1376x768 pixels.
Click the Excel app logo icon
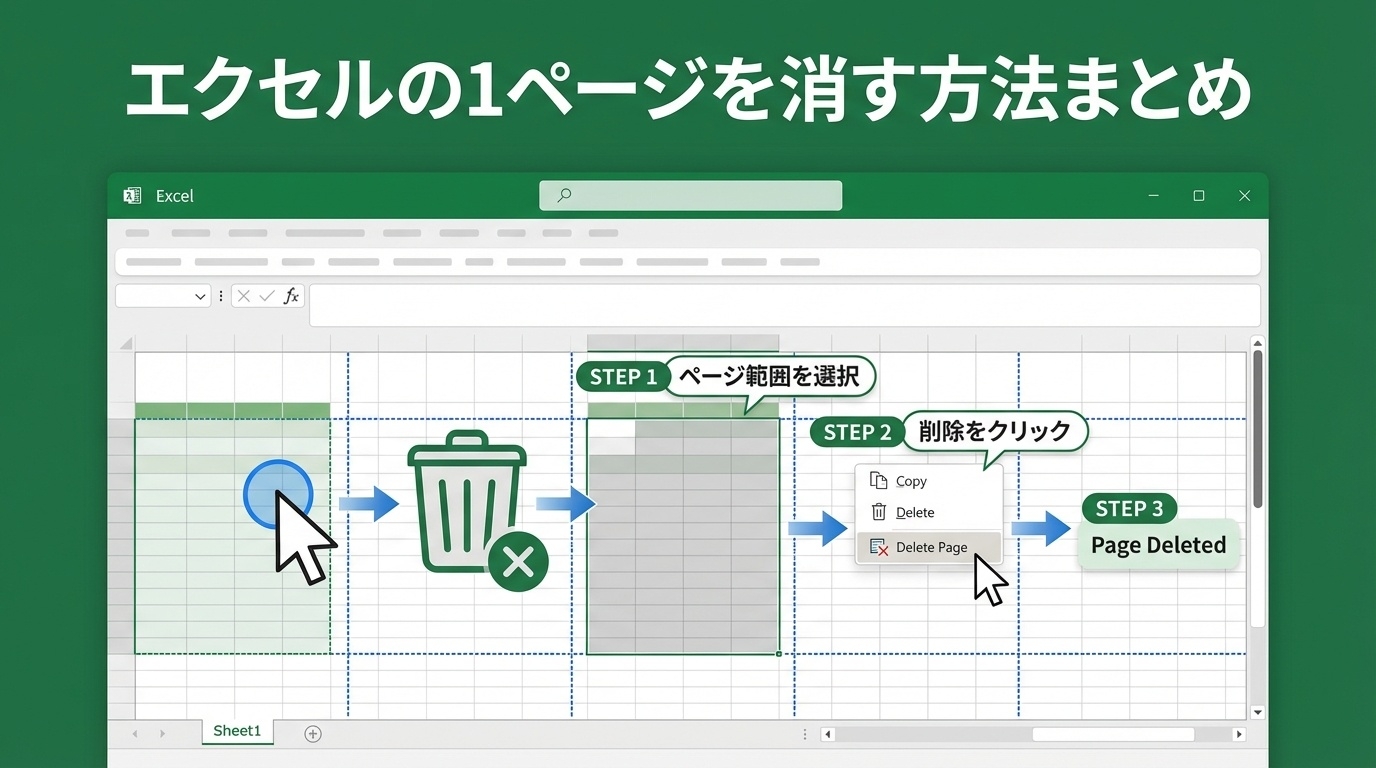click(132, 196)
